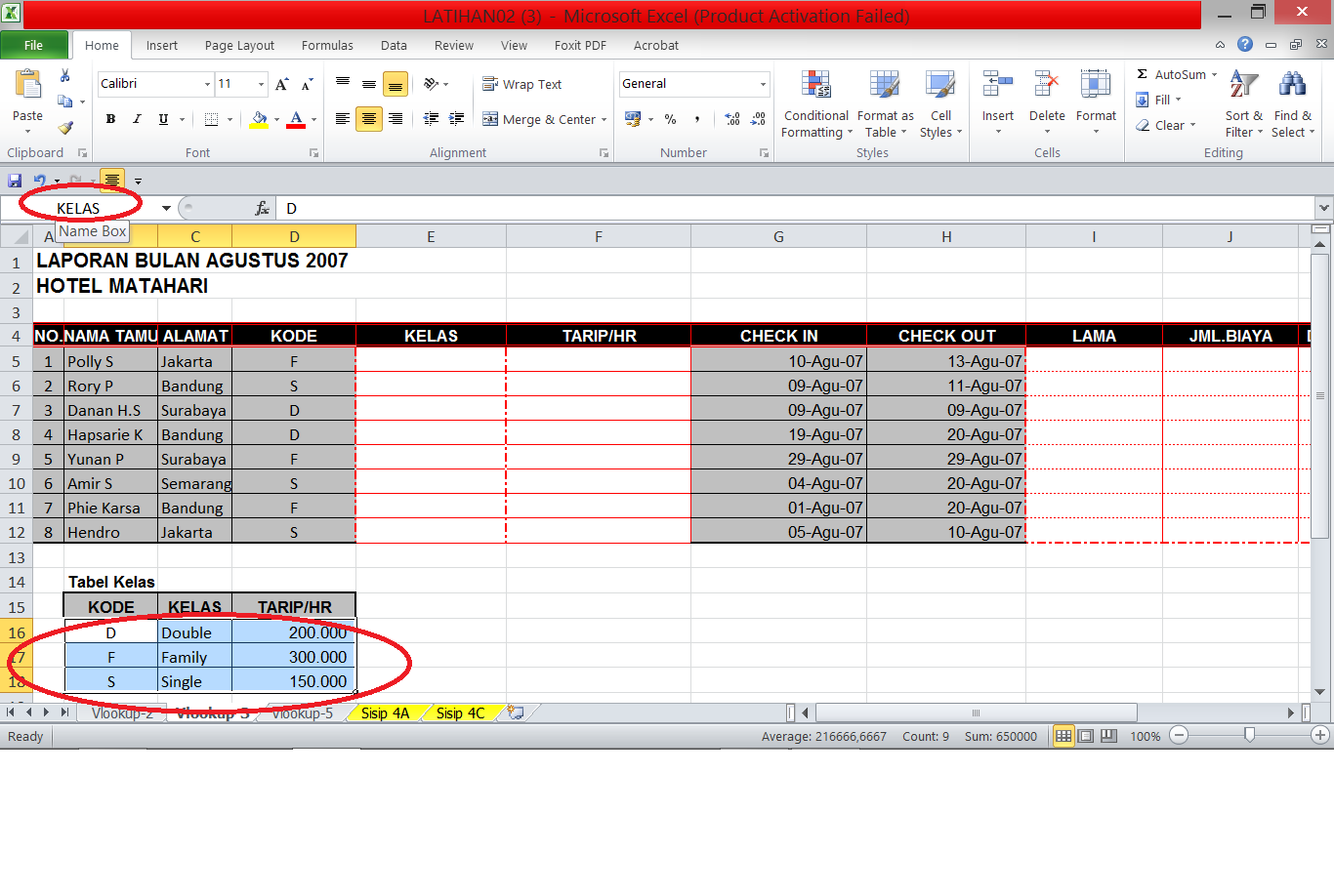Switch to the Formulas tab

327,45
